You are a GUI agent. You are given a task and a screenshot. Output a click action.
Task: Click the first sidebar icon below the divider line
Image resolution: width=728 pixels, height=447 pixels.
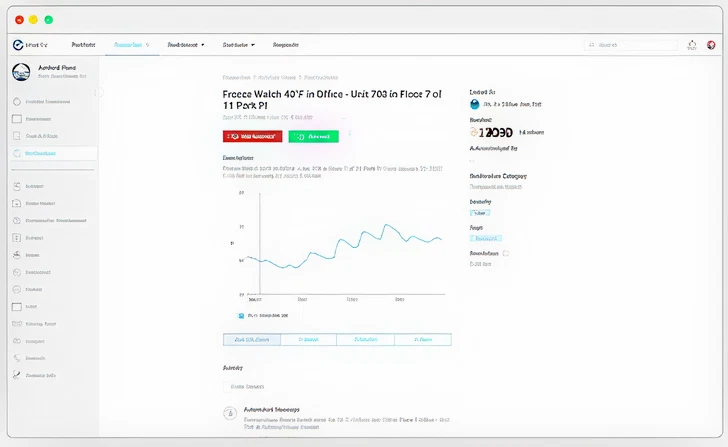pyautogui.click(x=17, y=186)
